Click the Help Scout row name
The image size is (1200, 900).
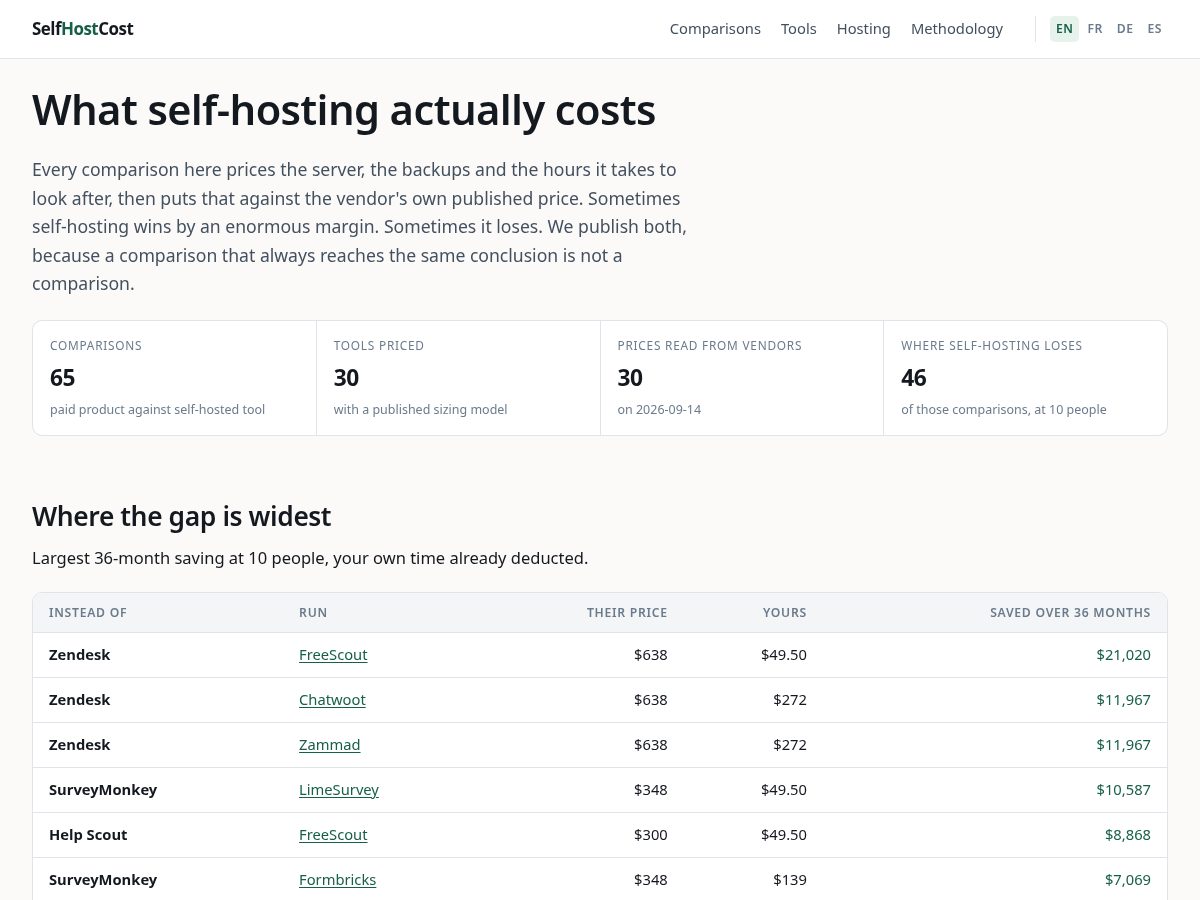coord(88,835)
